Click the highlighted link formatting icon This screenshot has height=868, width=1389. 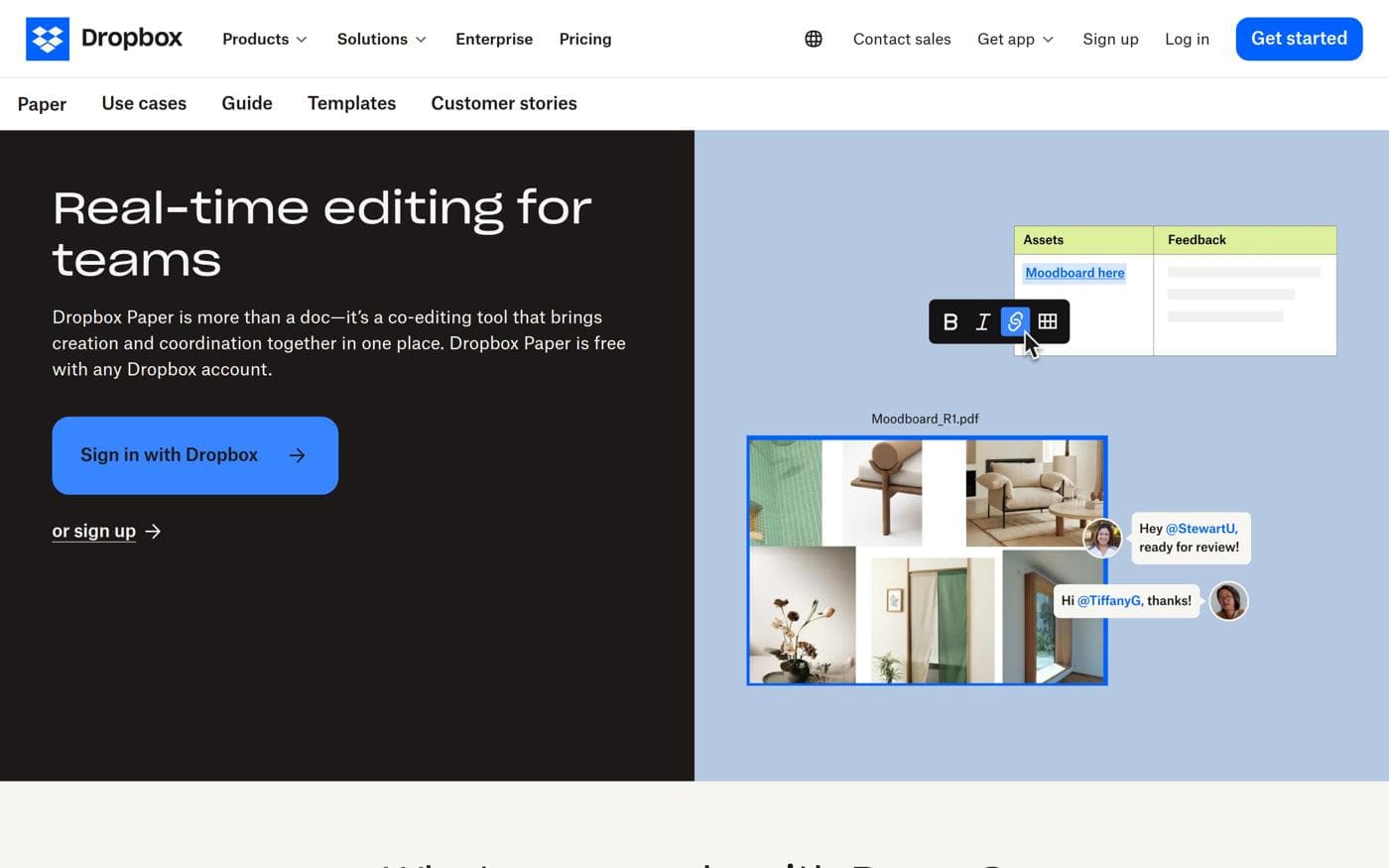tap(1015, 321)
